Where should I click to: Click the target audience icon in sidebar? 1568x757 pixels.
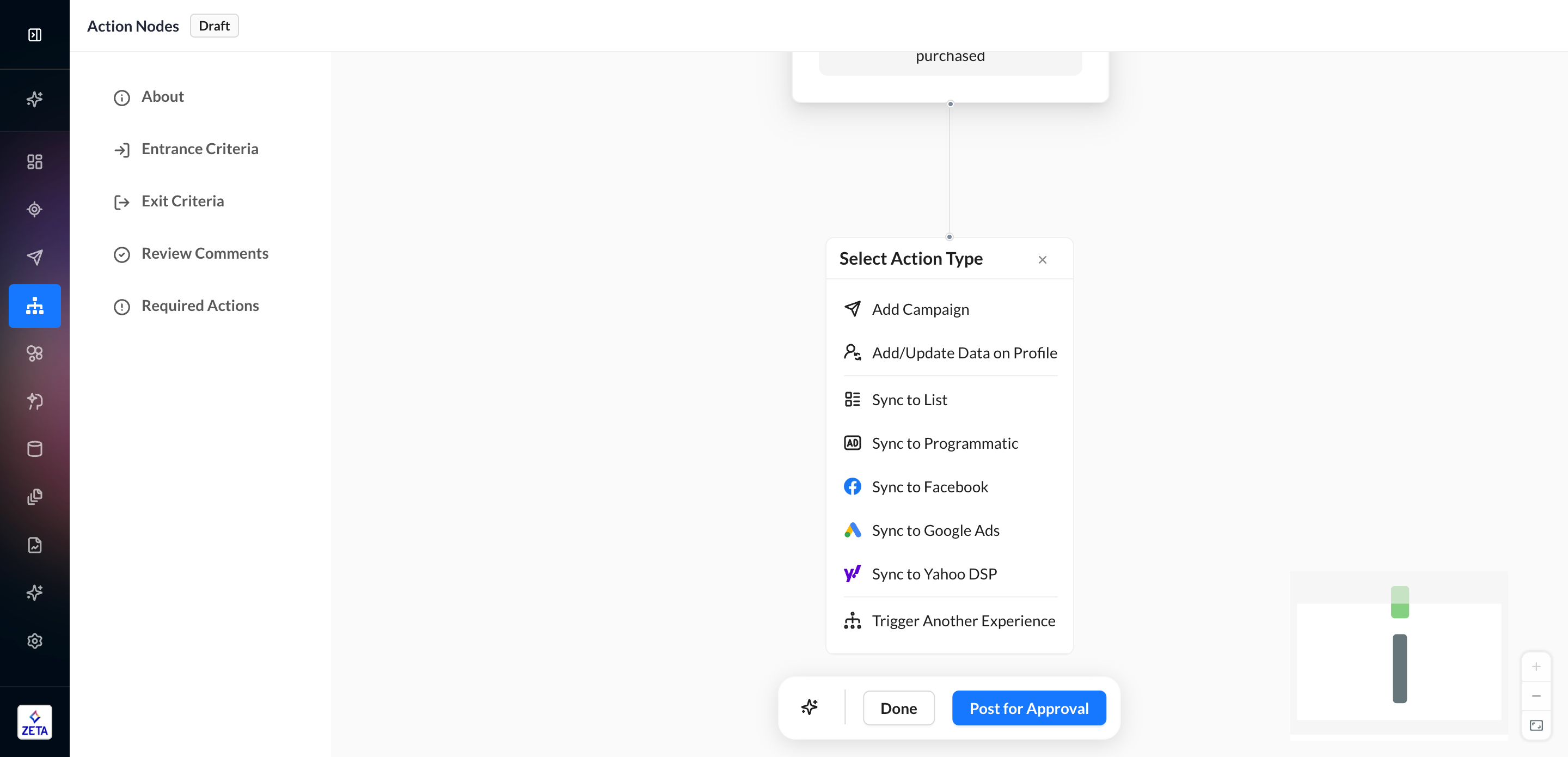[35, 210]
